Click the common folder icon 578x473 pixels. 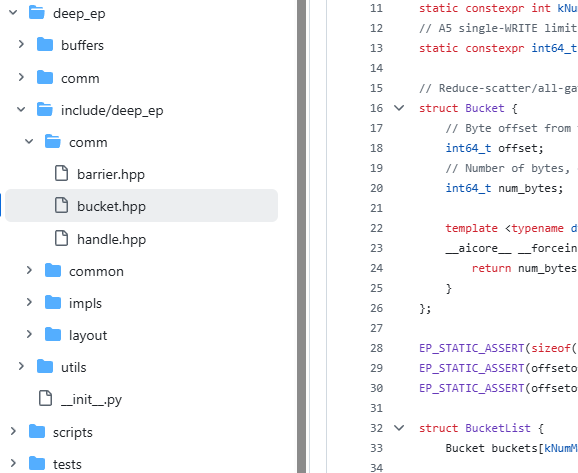53,270
